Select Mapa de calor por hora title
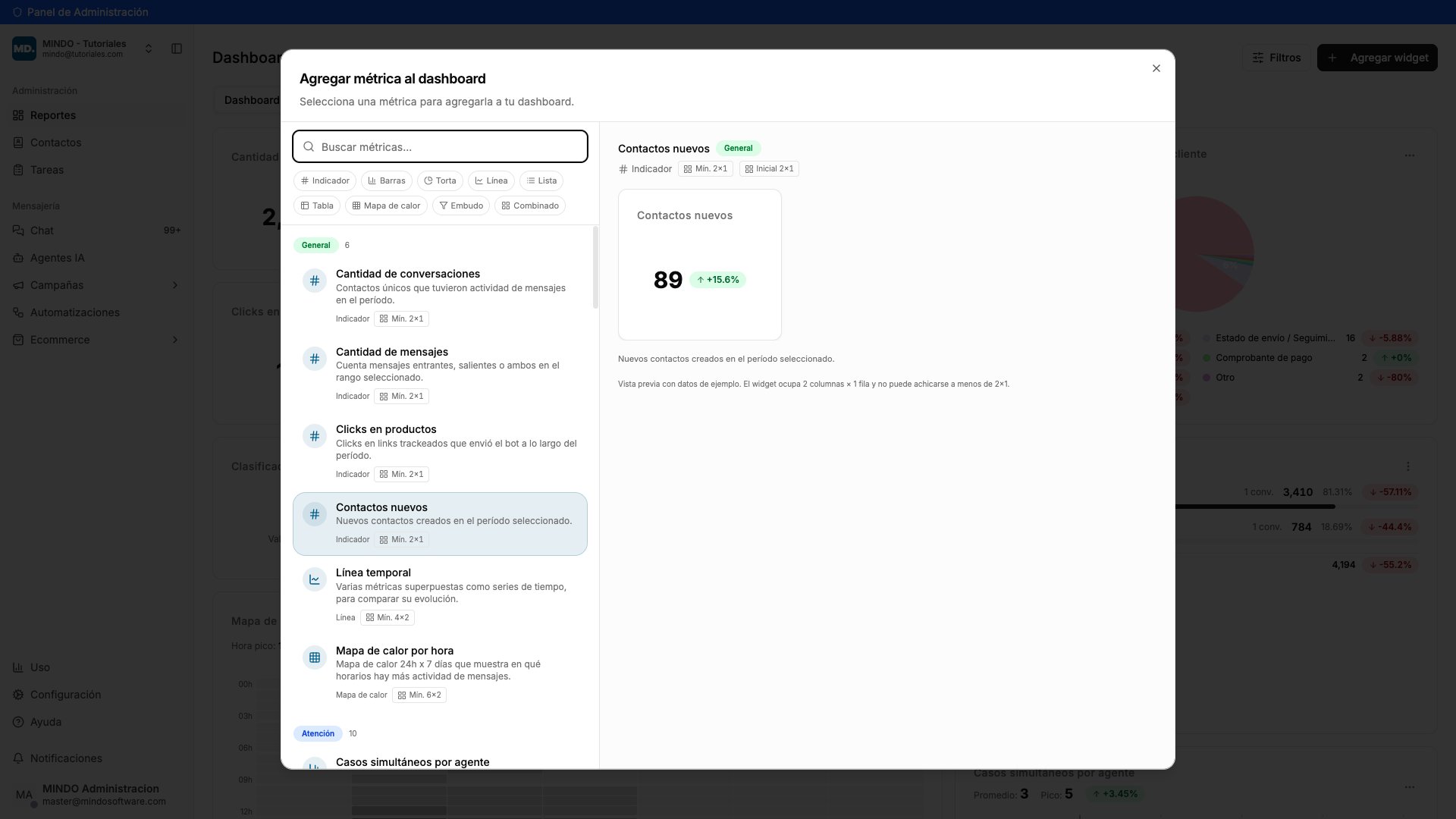Screen dimensions: 1456x819 click(x=394, y=651)
